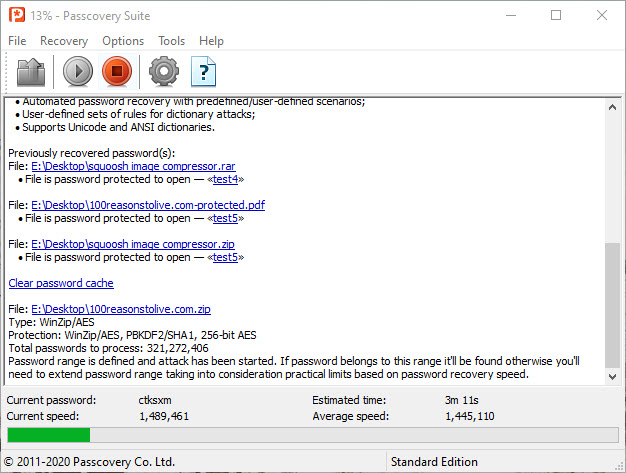The width and height of the screenshot is (626, 473).
Task: Click the current speed value 1,489,461
Action: (164, 416)
